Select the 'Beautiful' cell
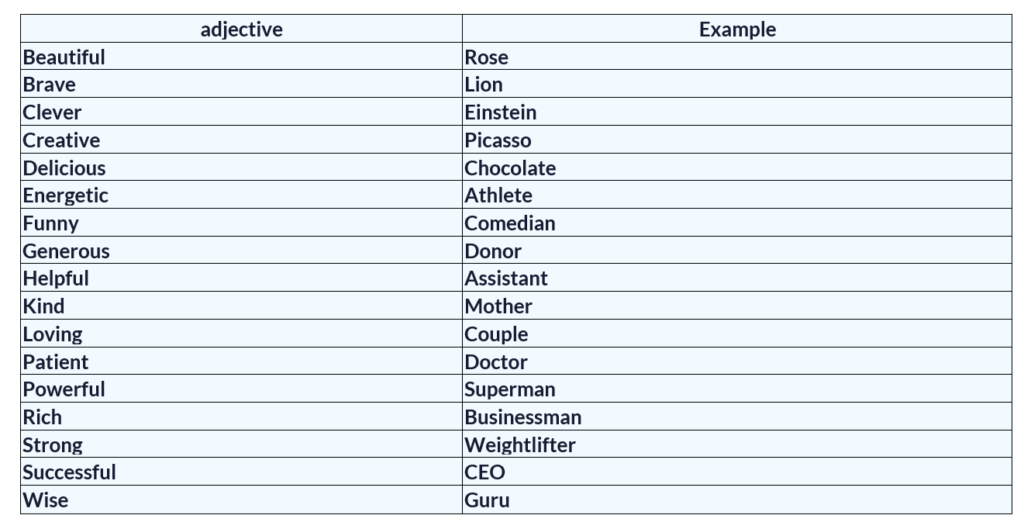This screenshot has width=1024, height=529. [64, 58]
